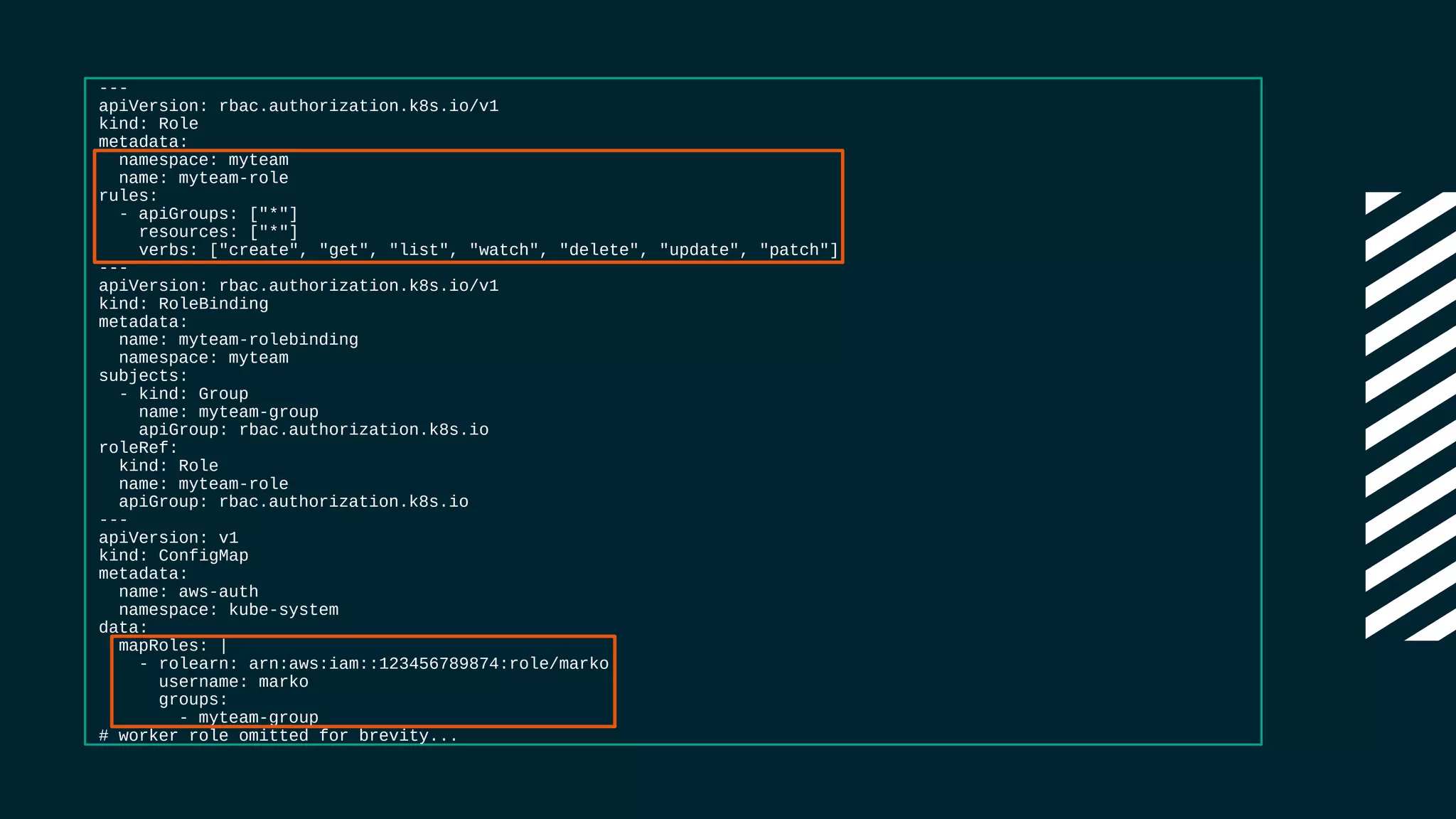Click the 'namespace: myteam' line under Role metadata
1456x819 pixels.
pyautogui.click(x=203, y=160)
